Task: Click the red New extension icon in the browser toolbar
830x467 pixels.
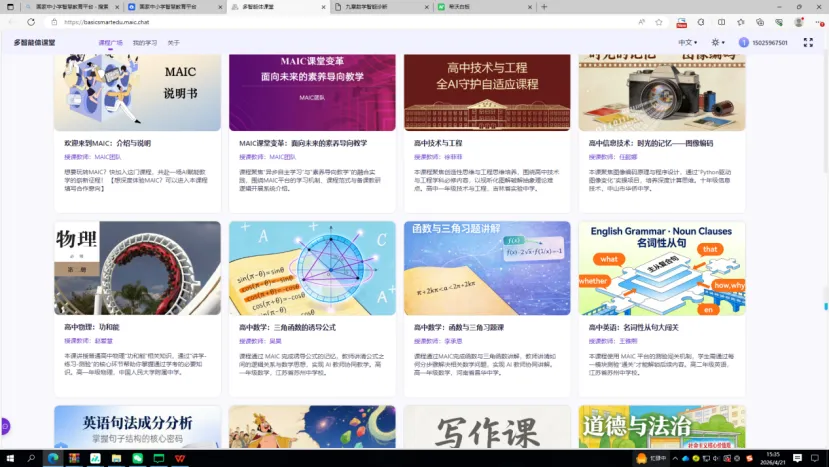Action: click(x=681, y=22)
